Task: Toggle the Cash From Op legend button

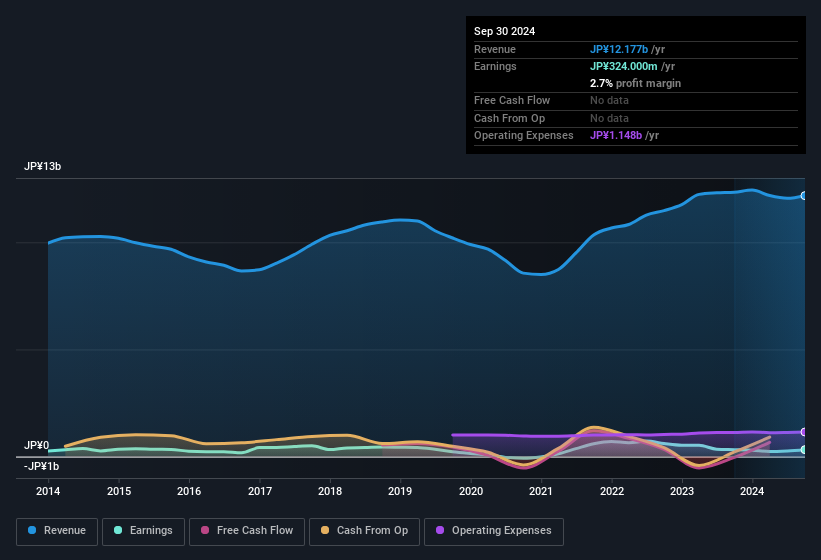Action: click(364, 531)
